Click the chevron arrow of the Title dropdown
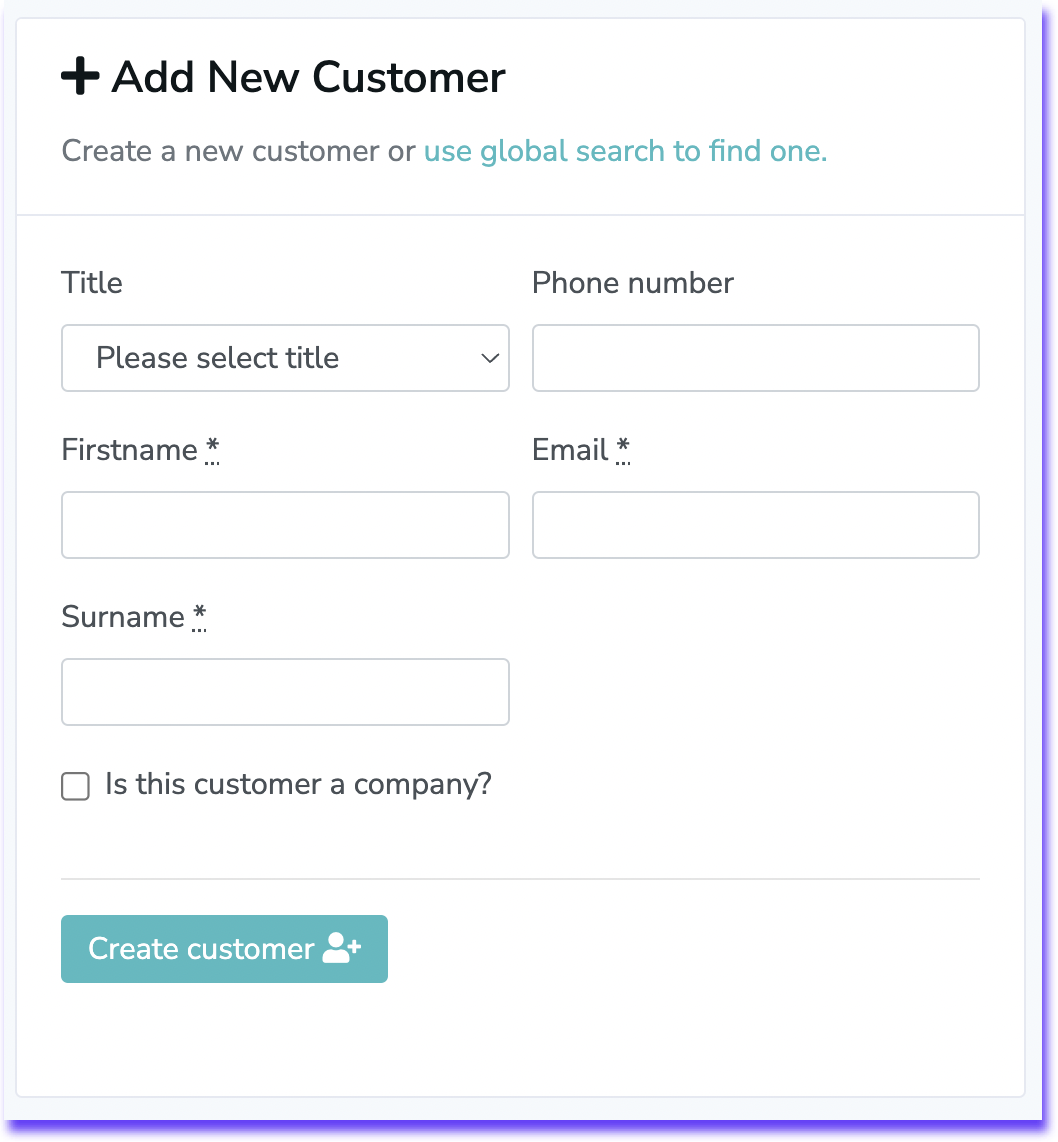This screenshot has height=1142, width=1058. pos(490,358)
